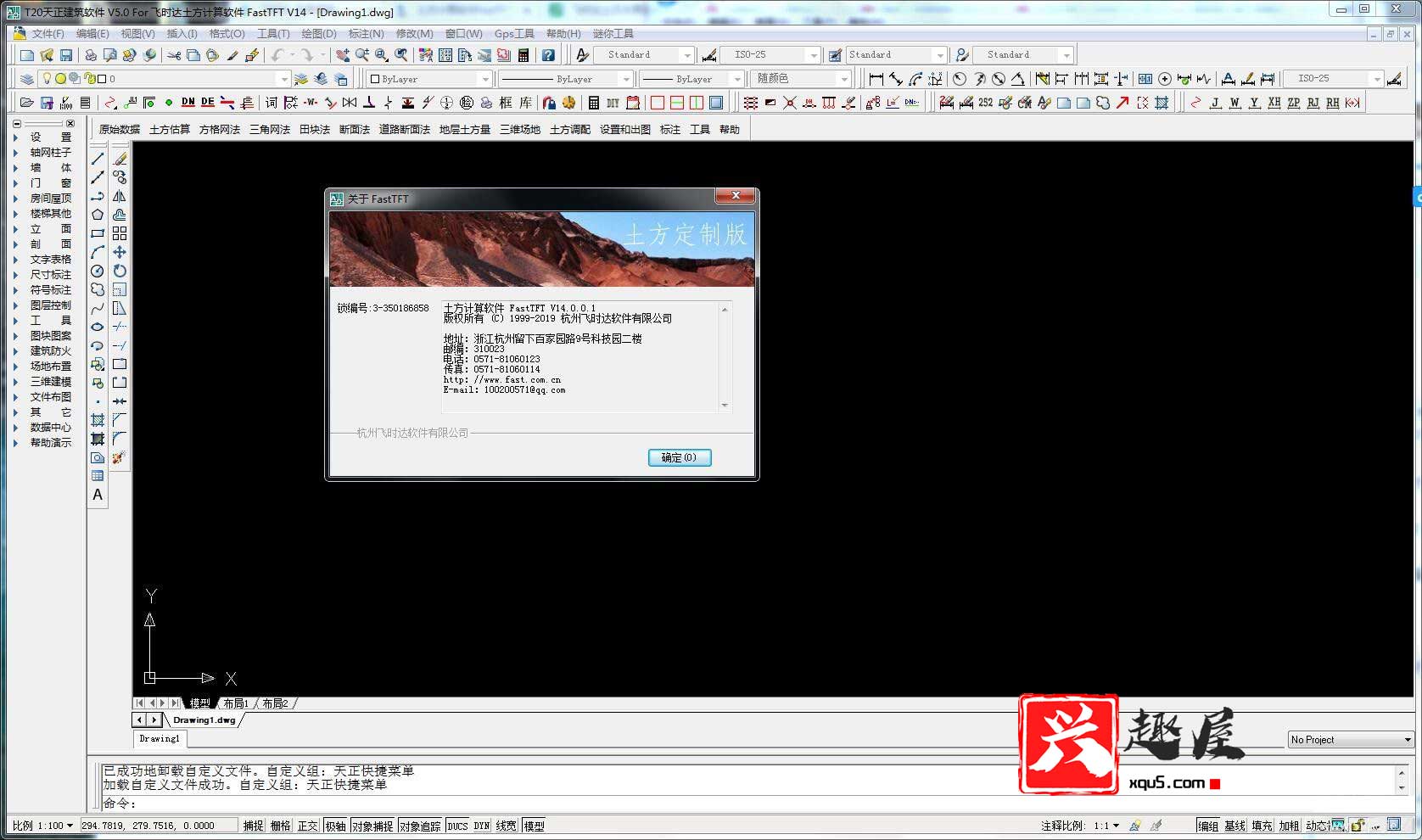Open the 文字表格 panel entry
Viewport: 1422px width, 840px height.
click(51, 260)
